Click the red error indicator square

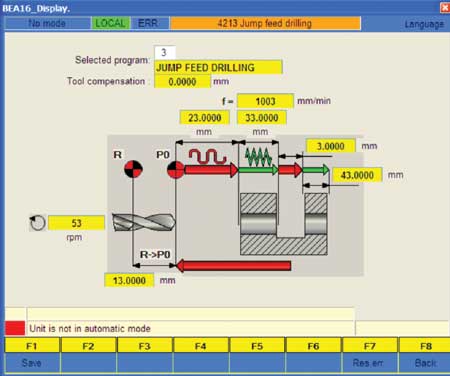tap(15, 328)
